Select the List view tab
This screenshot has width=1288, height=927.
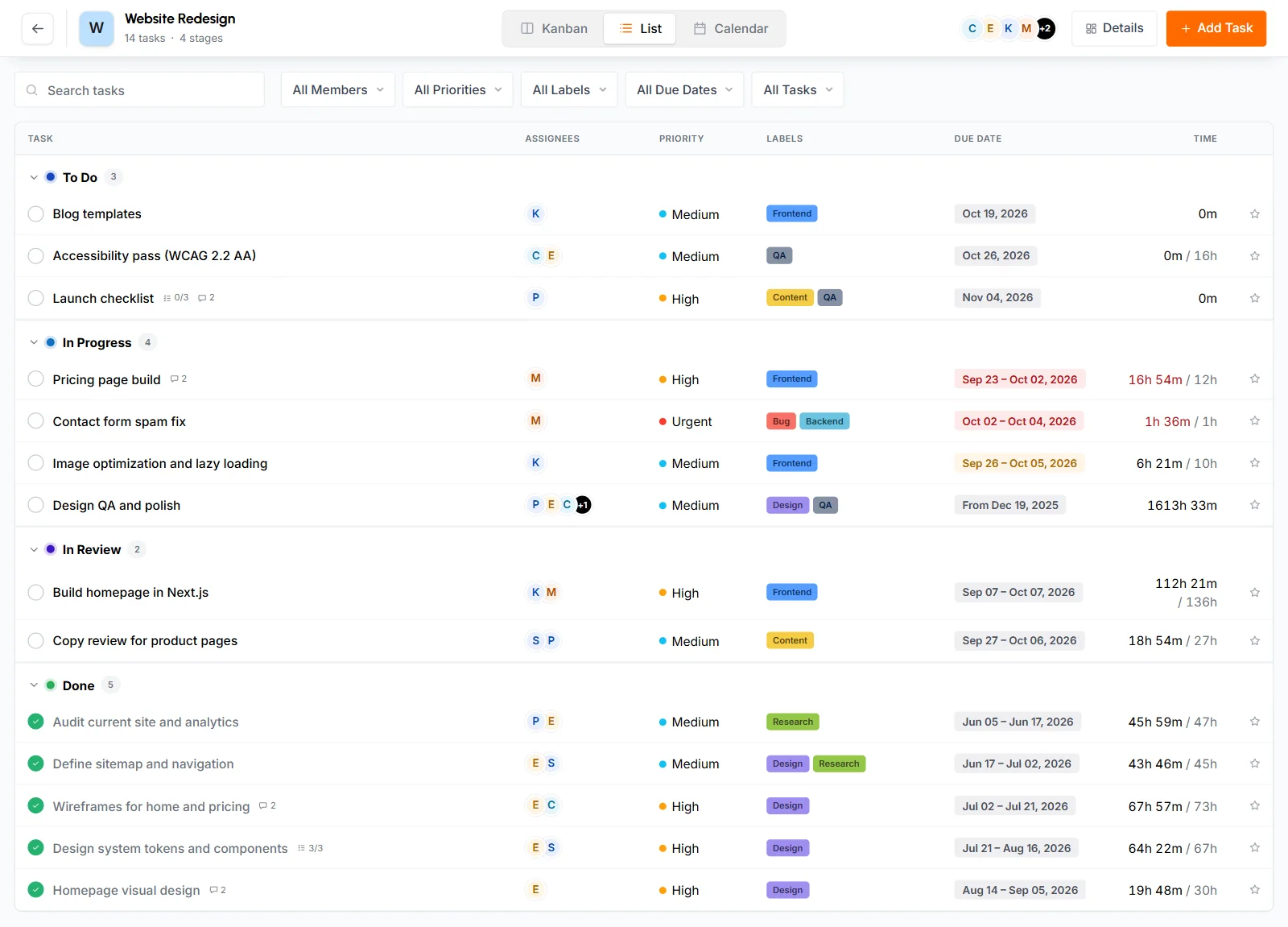(x=640, y=28)
